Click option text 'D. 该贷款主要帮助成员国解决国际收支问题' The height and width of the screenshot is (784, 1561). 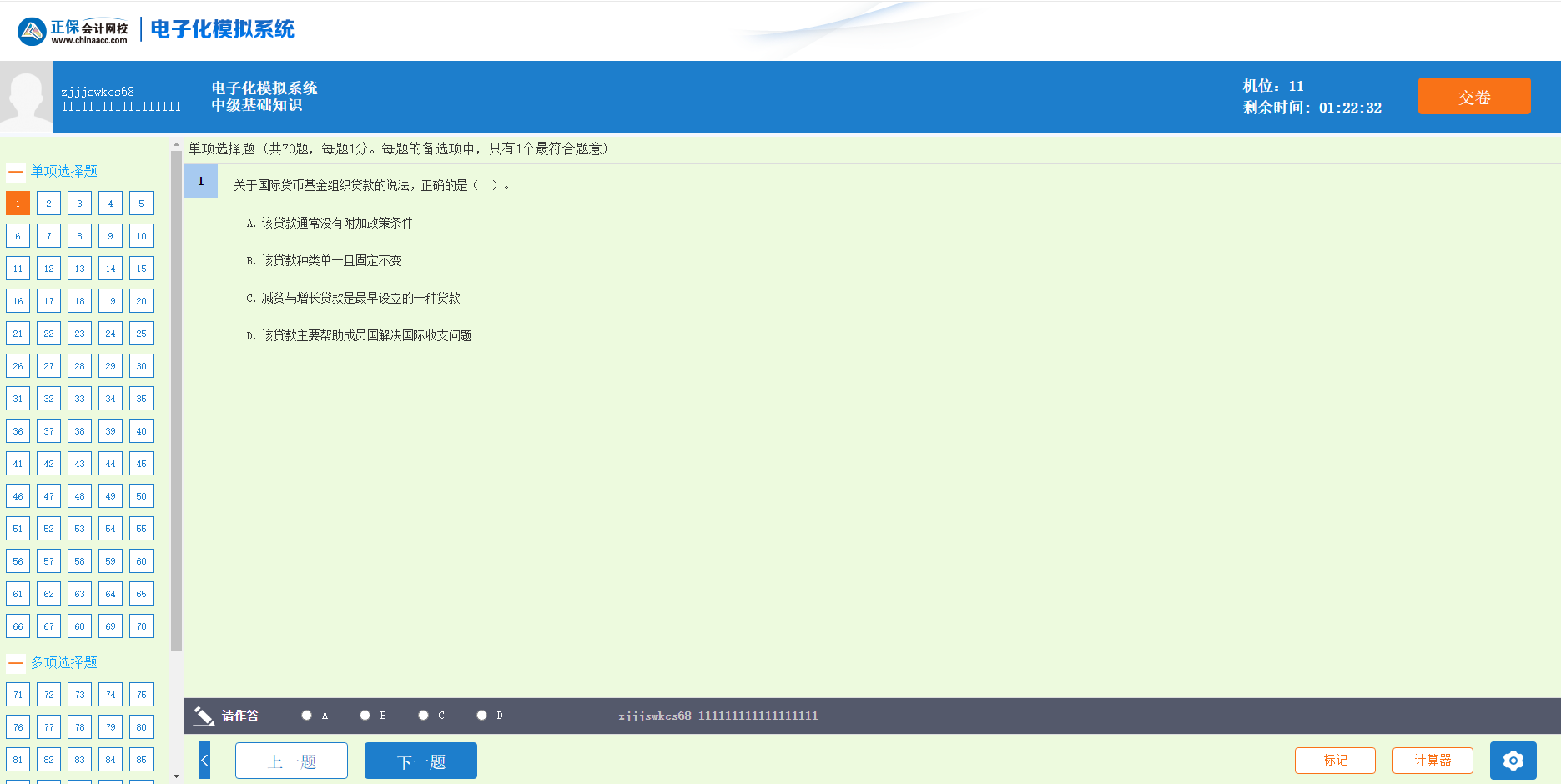[359, 335]
